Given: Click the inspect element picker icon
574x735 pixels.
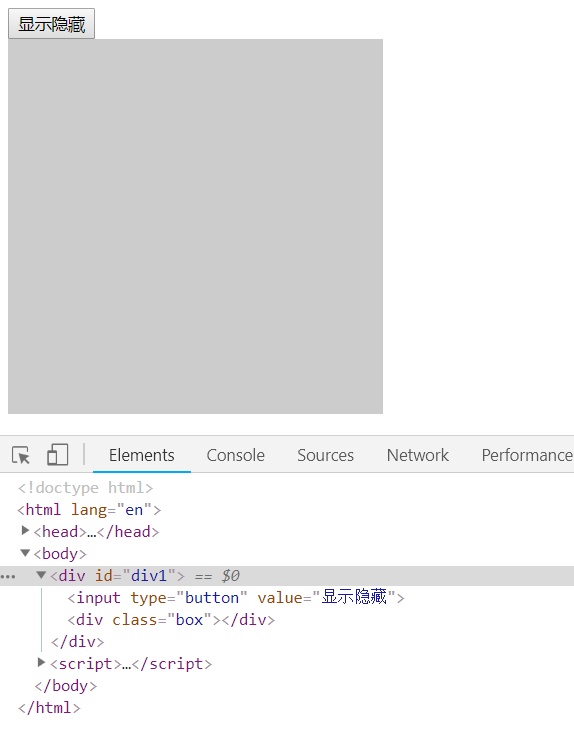Looking at the screenshot, I should point(21,455).
